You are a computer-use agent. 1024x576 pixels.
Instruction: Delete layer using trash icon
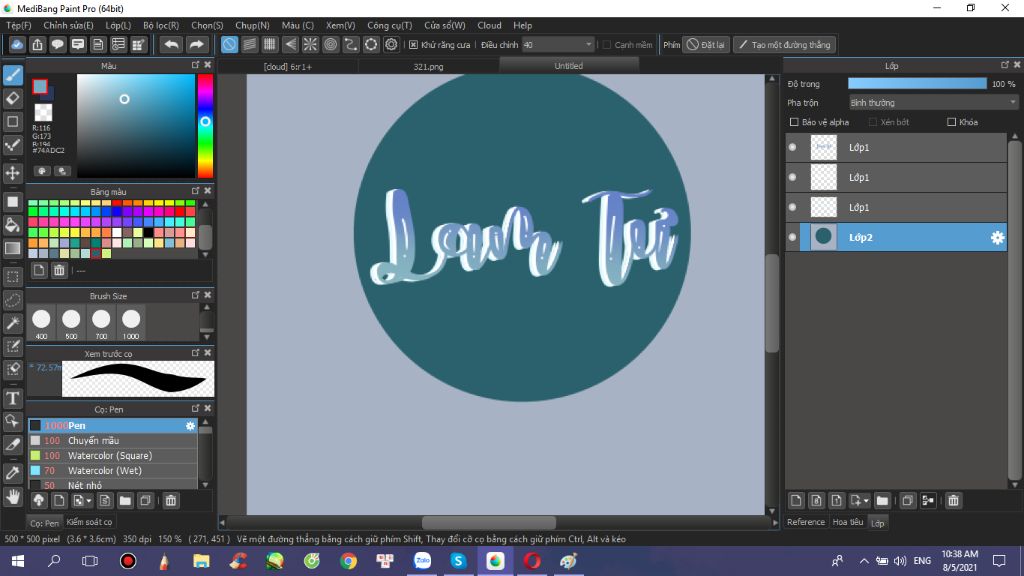(x=953, y=500)
